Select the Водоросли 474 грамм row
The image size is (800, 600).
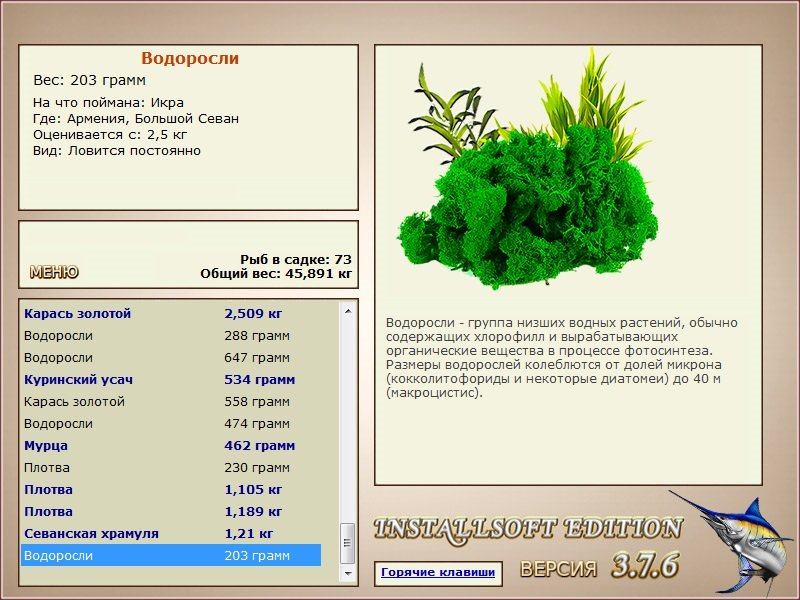[x=171, y=423]
